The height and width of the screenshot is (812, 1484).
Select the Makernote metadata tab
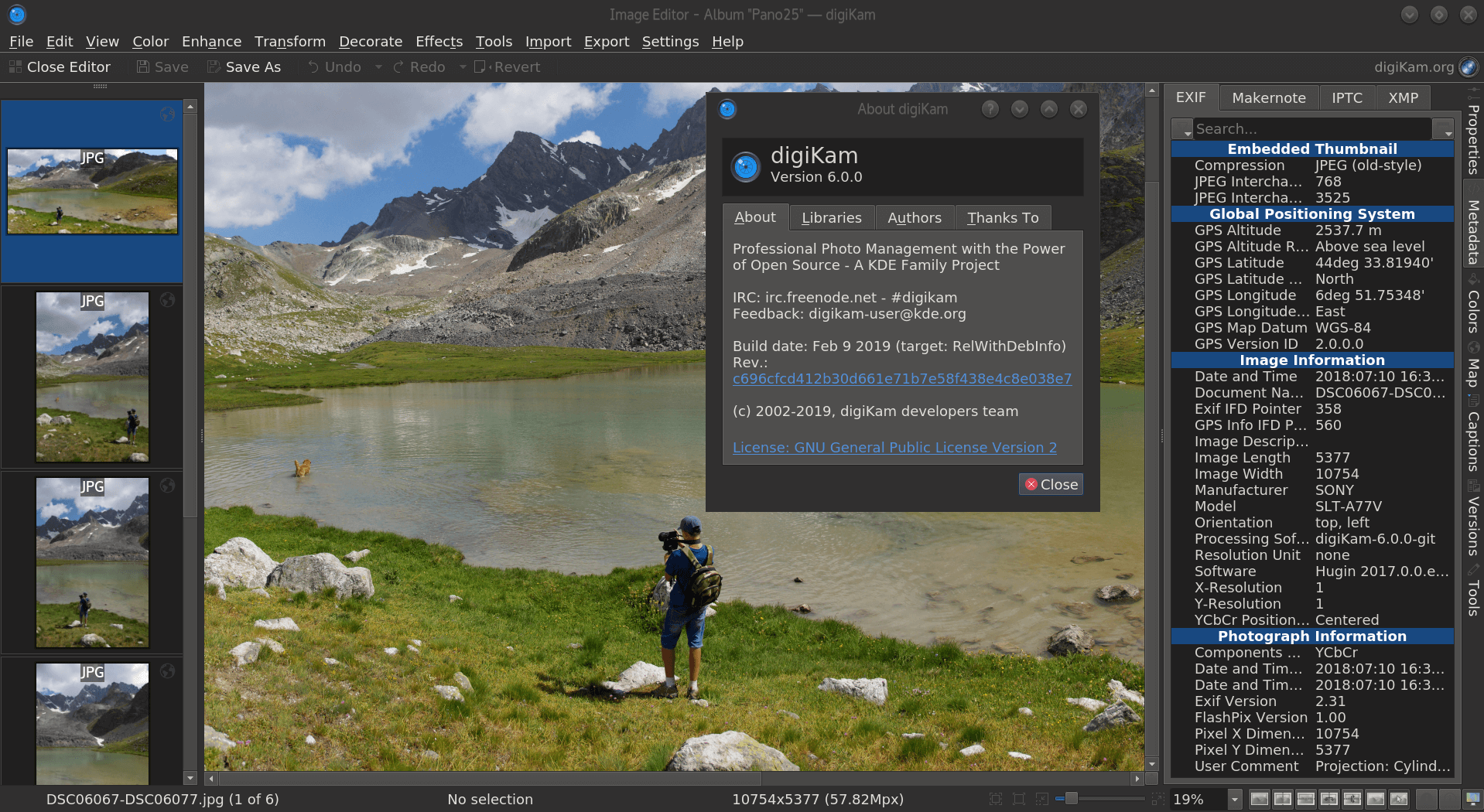click(1269, 98)
